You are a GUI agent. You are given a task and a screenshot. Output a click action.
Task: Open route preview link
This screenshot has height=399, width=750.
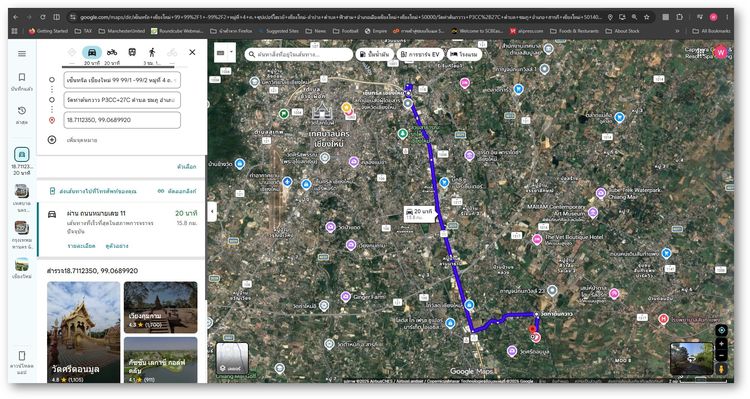click(x=117, y=245)
